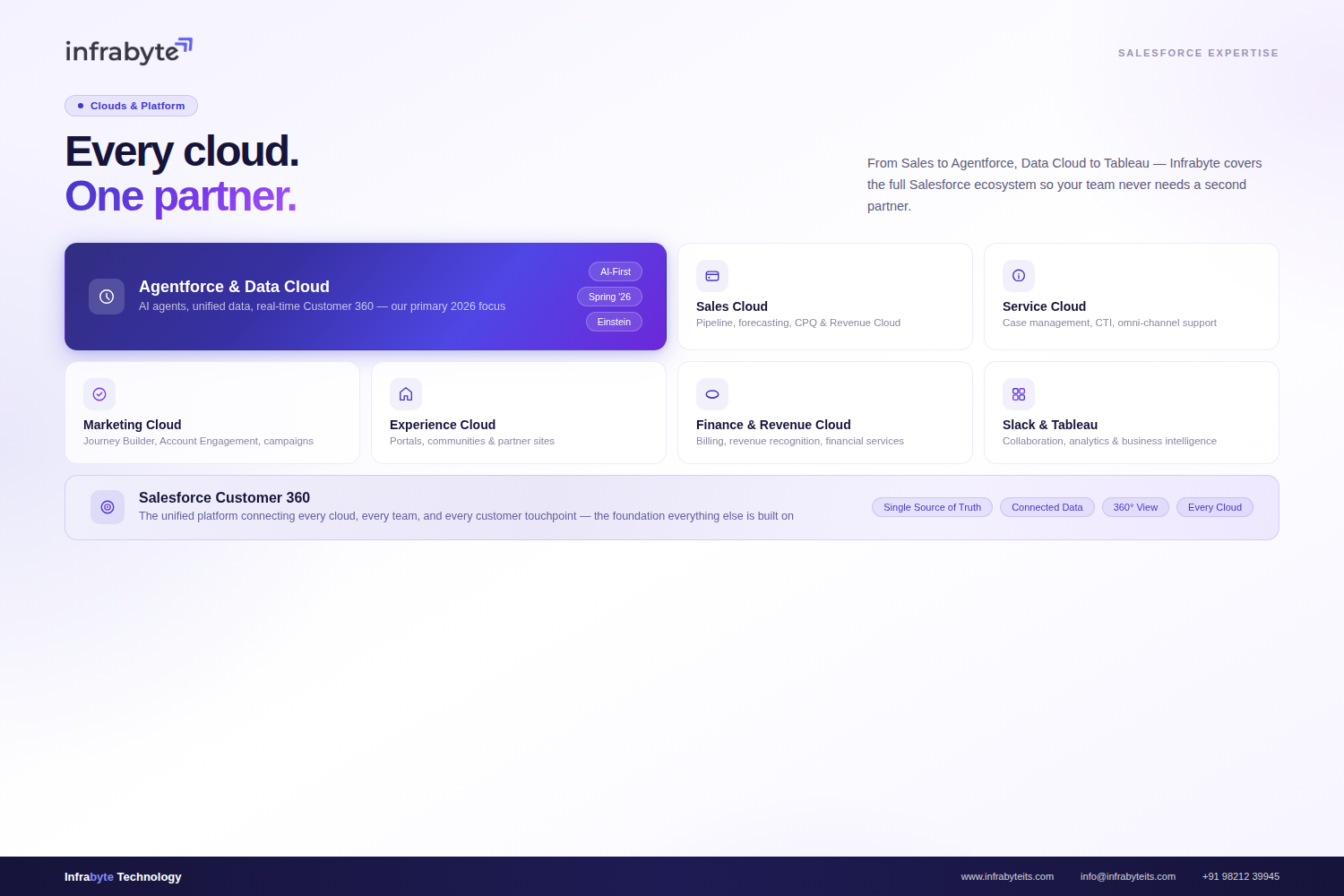Click the infrabyte logo
The width and height of the screenshot is (1344, 896).
[x=128, y=51]
